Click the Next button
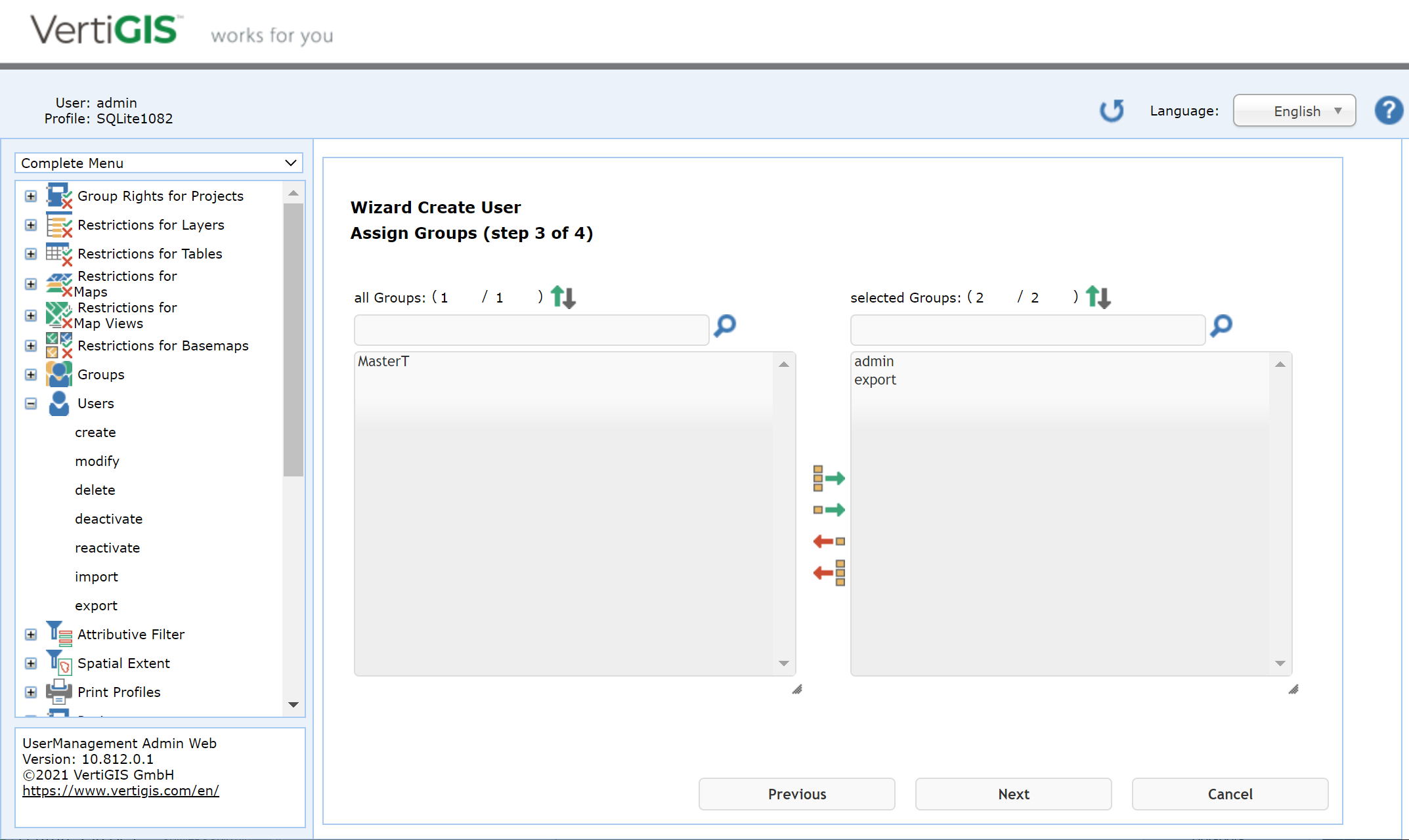Viewport: 1409px width, 840px height. pos(1013,794)
